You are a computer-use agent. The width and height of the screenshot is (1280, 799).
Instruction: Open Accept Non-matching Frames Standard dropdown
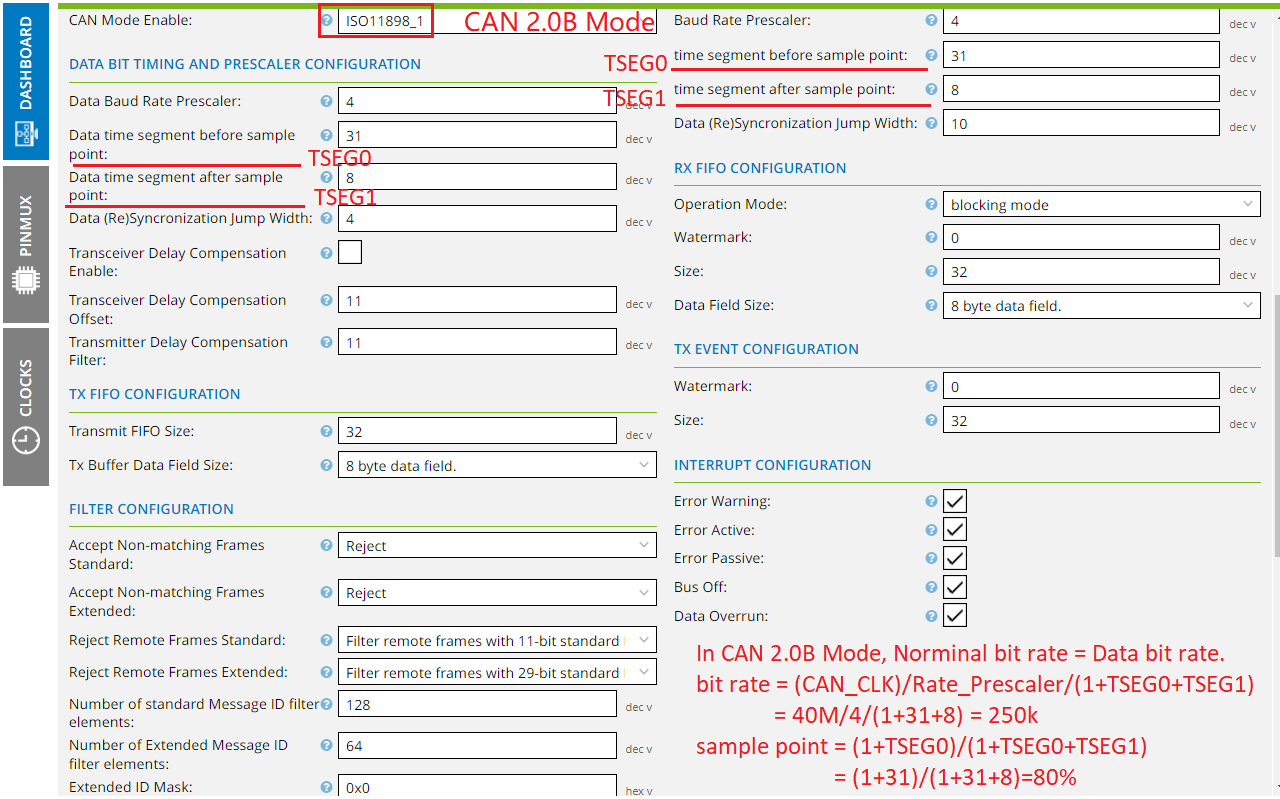tap(497, 546)
